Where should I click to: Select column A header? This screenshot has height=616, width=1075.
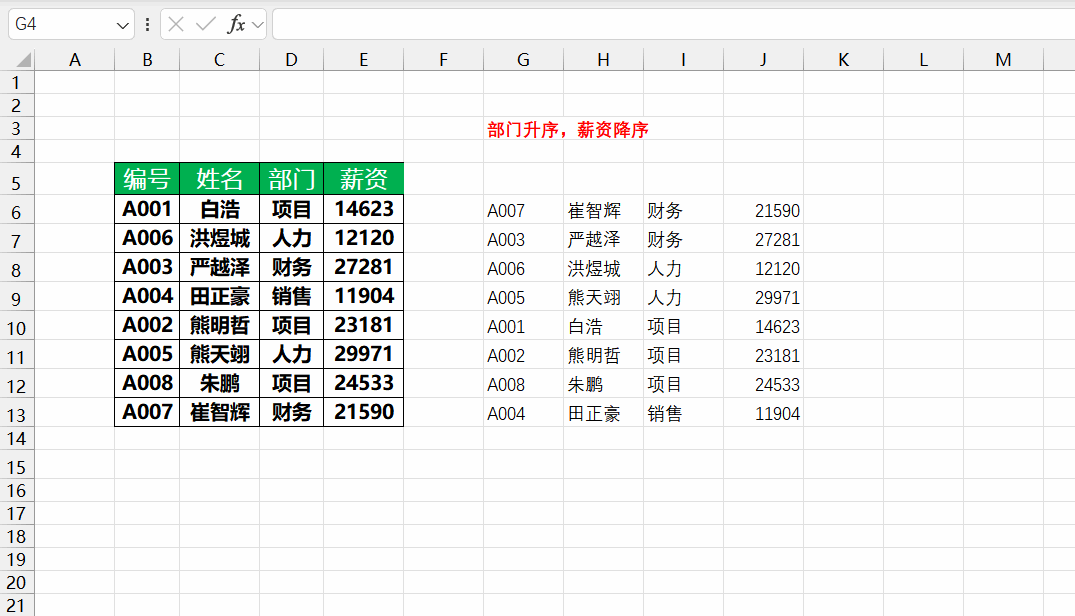coord(75,60)
